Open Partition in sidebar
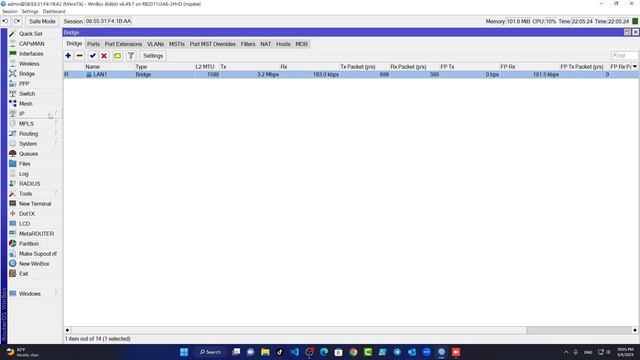This screenshot has width=640, height=360. (x=29, y=244)
